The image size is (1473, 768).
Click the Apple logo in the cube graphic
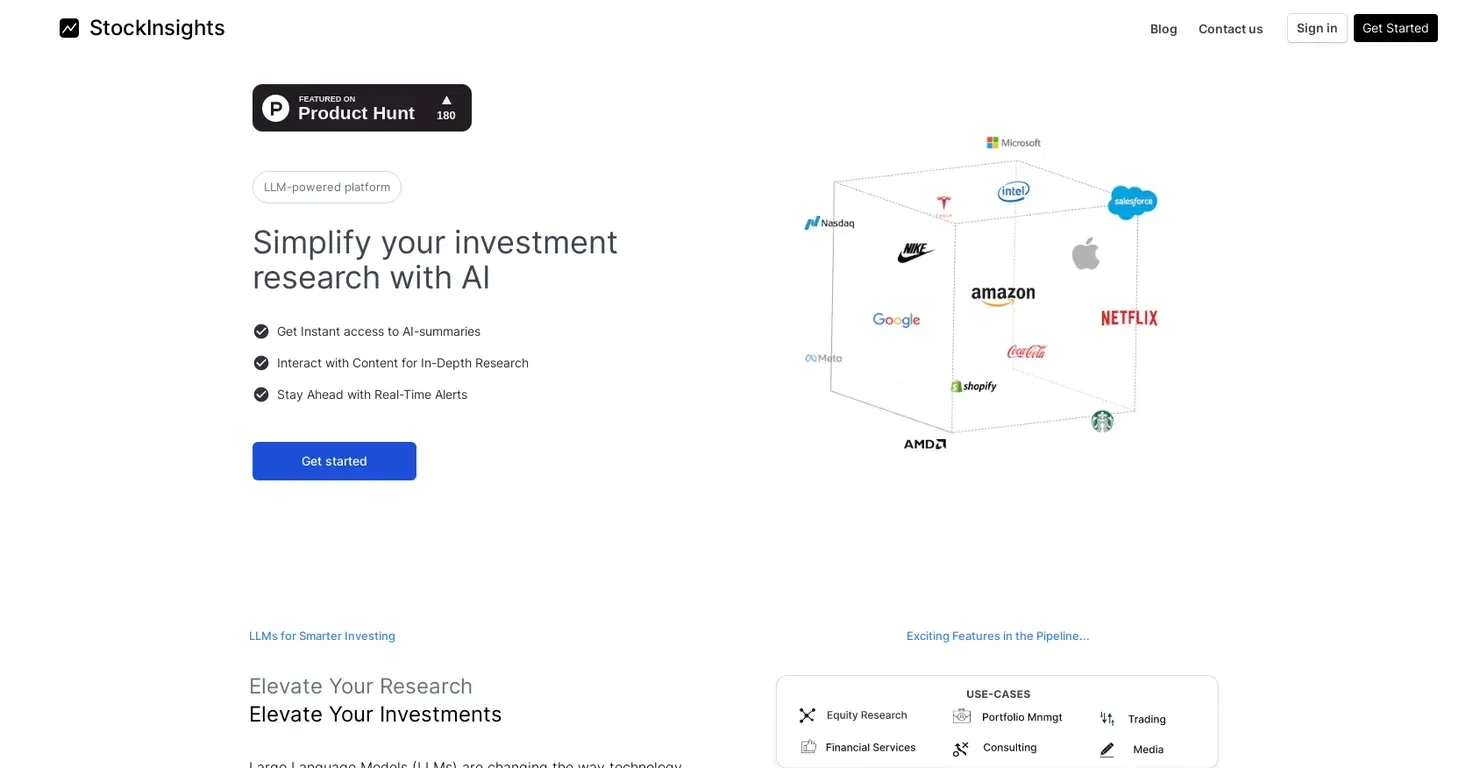(1085, 253)
